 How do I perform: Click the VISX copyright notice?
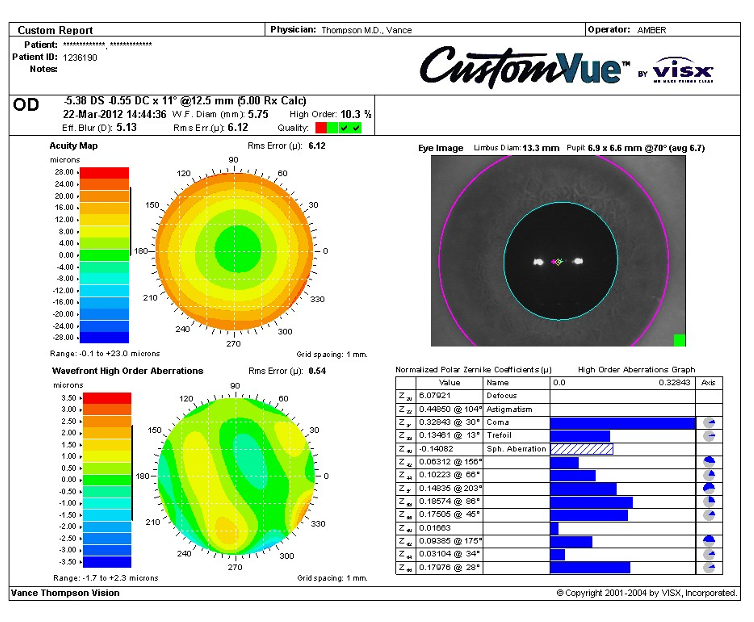[647, 593]
